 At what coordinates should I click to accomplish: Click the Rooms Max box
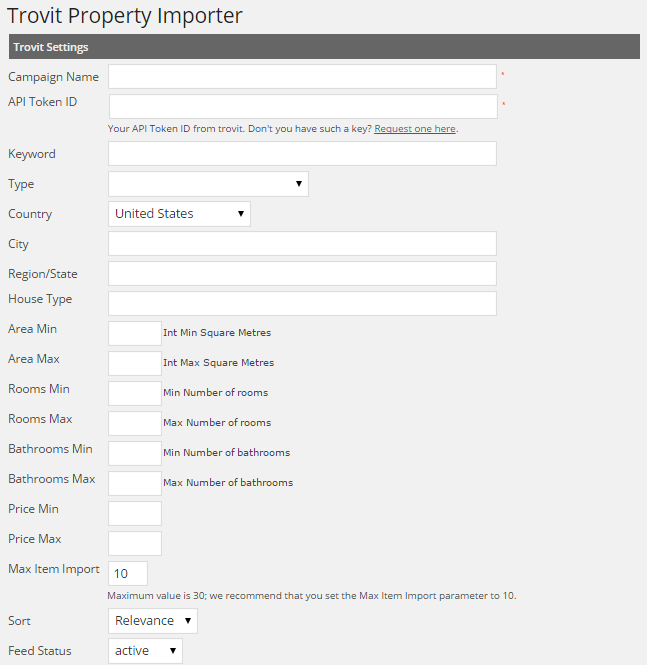pyautogui.click(x=135, y=424)
